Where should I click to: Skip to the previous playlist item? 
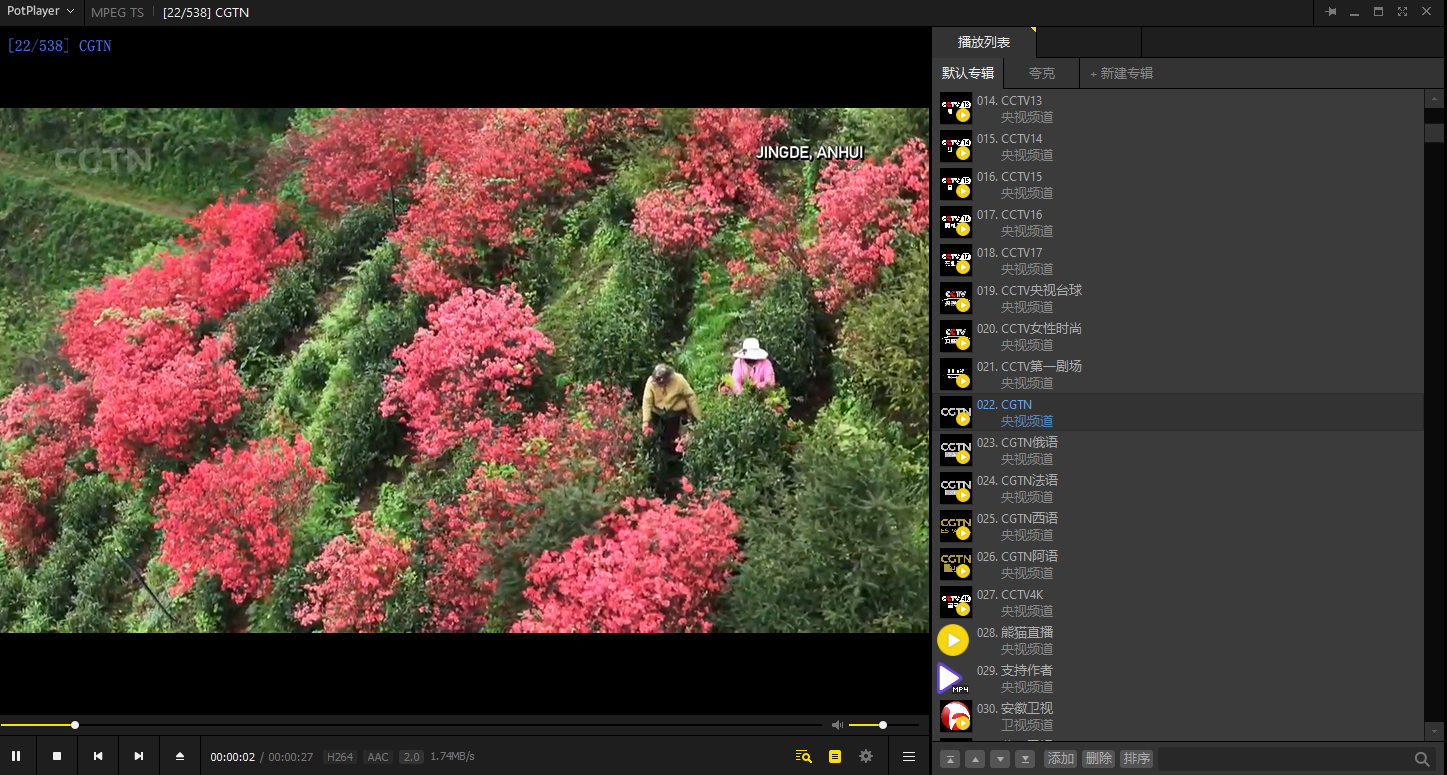point(98,756)
